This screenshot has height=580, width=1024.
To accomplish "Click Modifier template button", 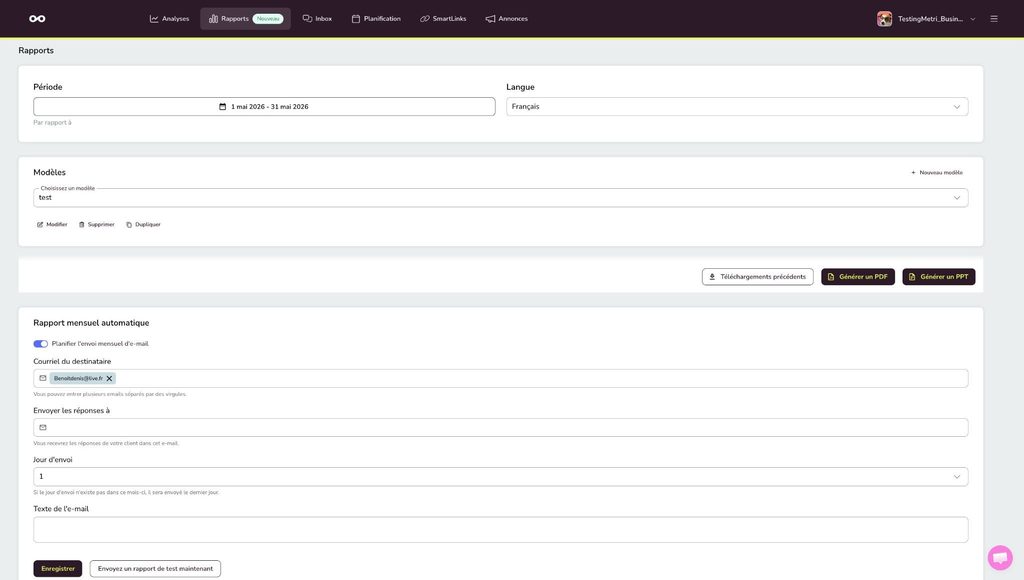I will [x=52, y=224].
